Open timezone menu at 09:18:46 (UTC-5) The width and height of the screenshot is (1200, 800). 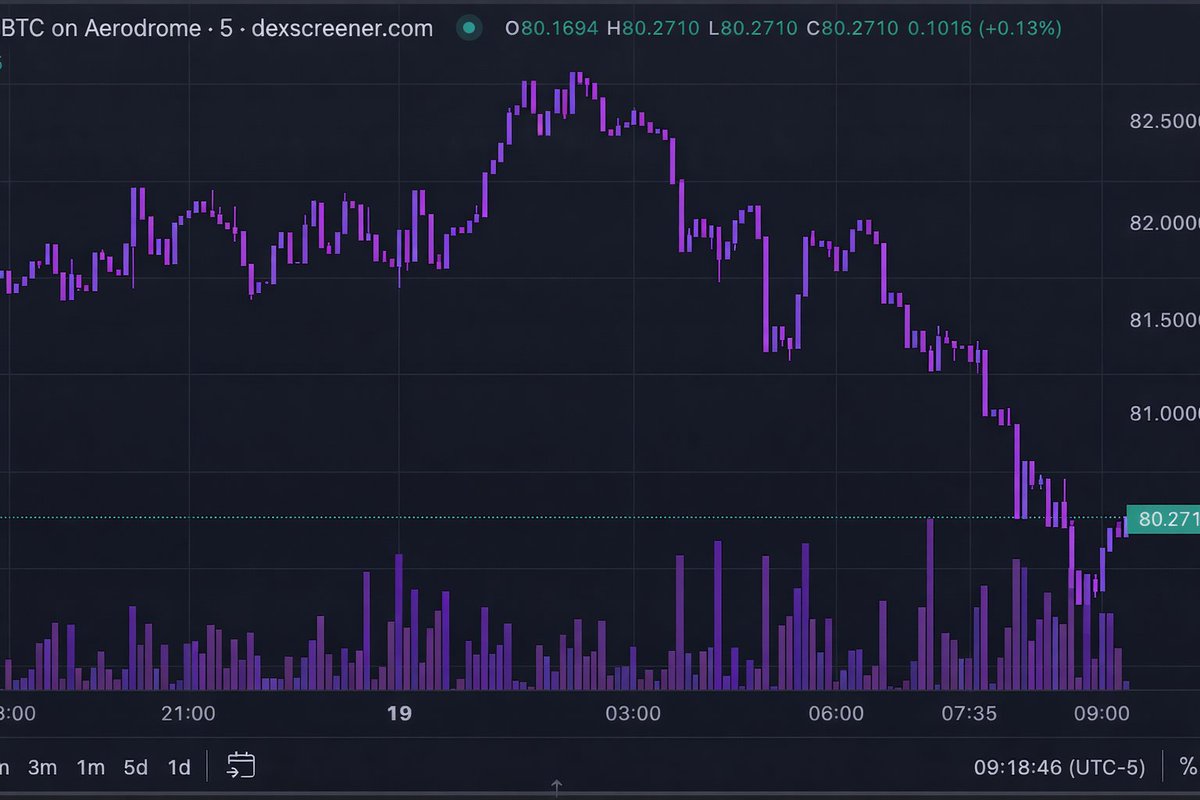click(x=1059, y=768)
